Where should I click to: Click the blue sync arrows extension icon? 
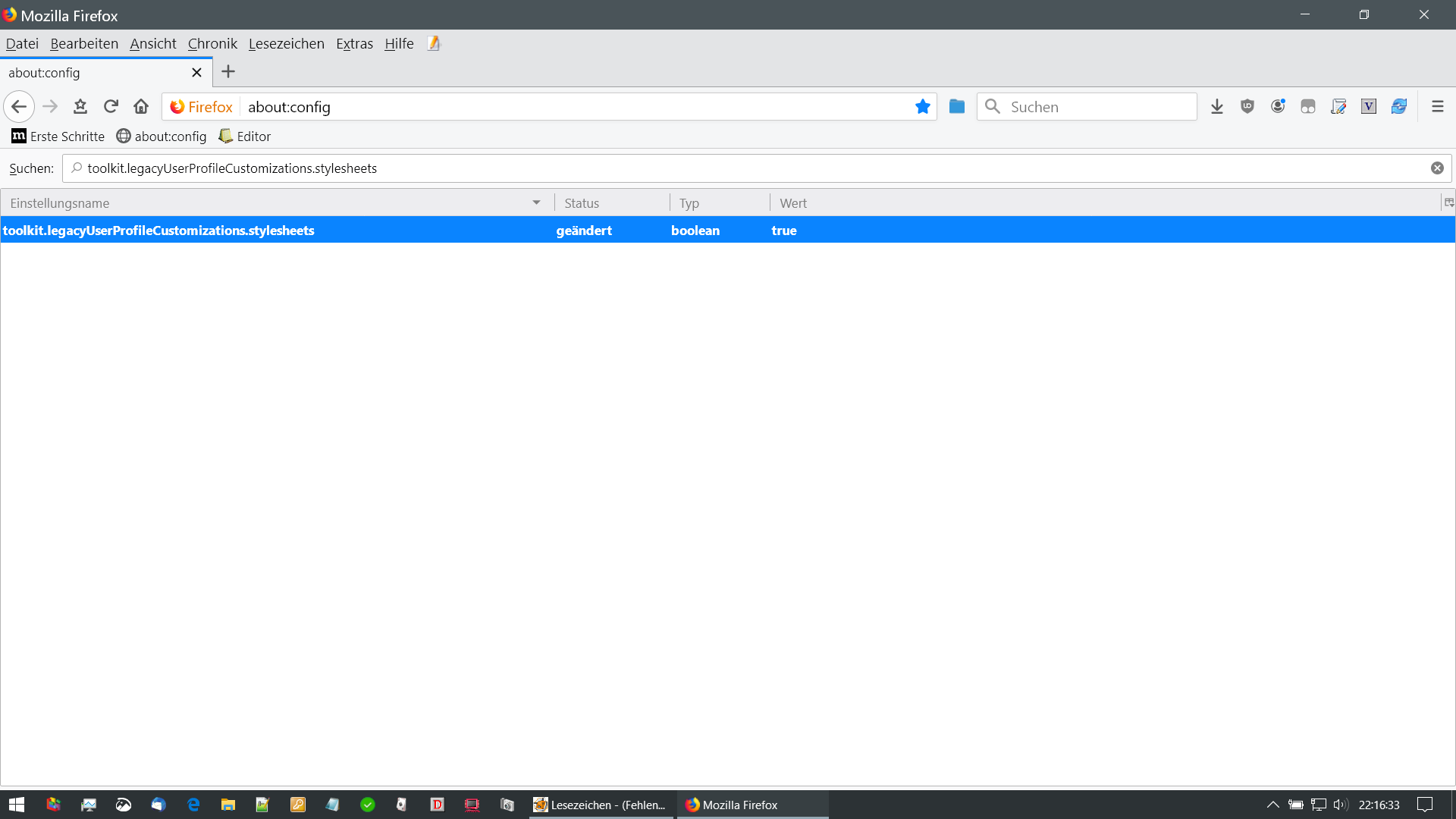tap(1399, 107)
